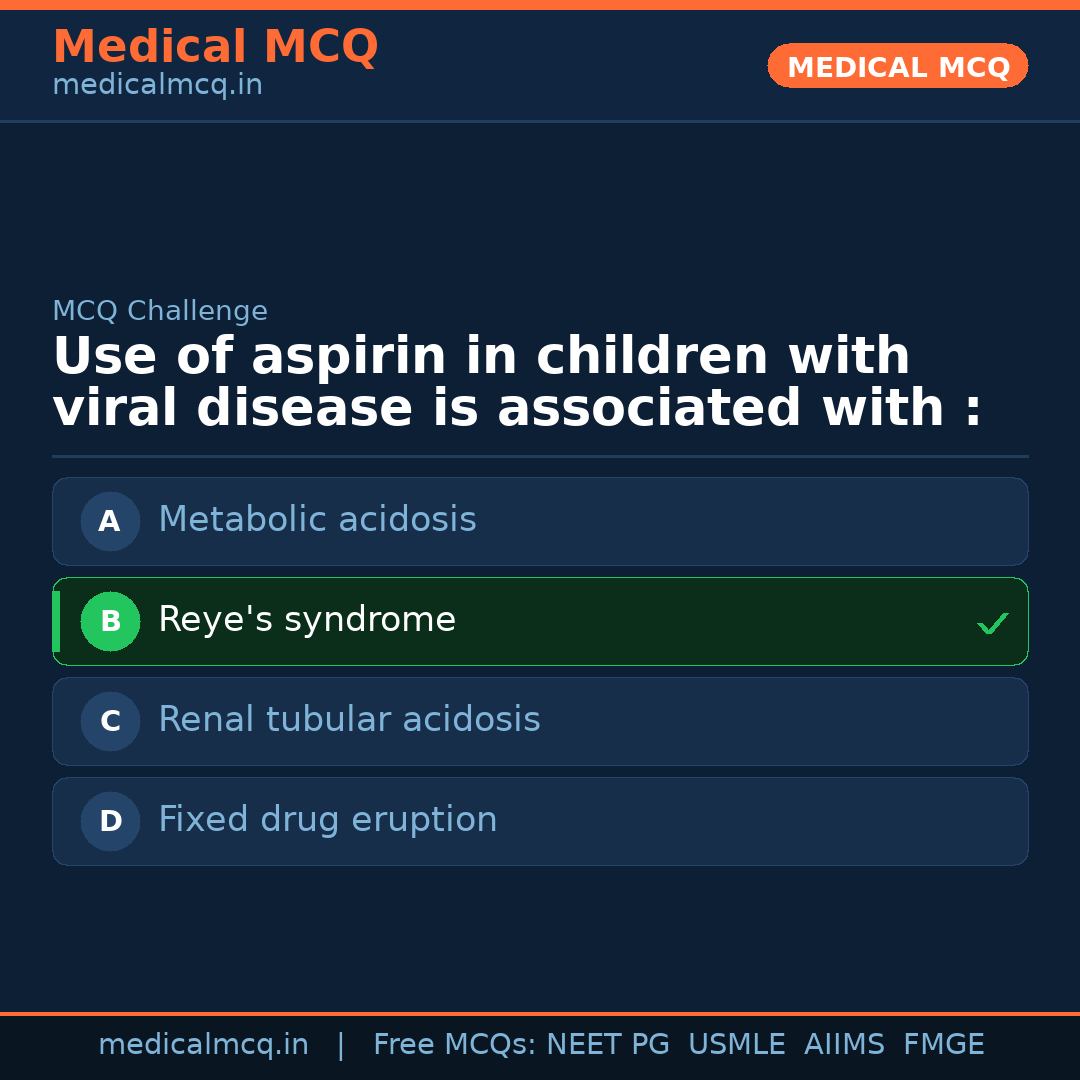Click the FMGE footer text

click(943, 1045)
